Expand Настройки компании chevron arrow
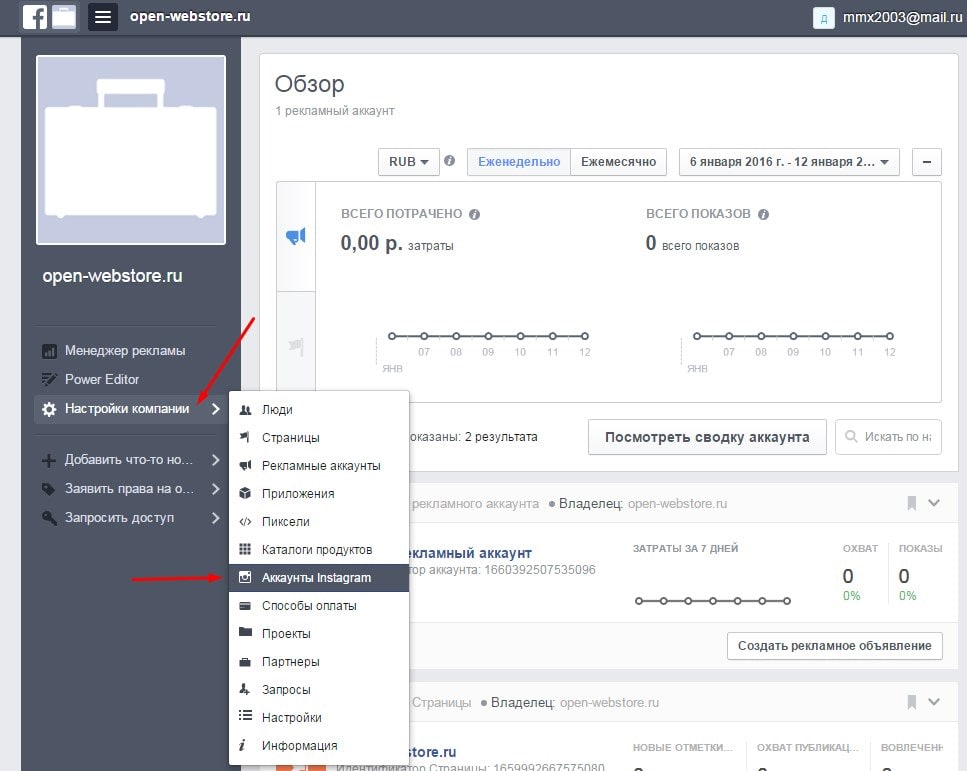The image size is (967, 771). tap(215, 409)
